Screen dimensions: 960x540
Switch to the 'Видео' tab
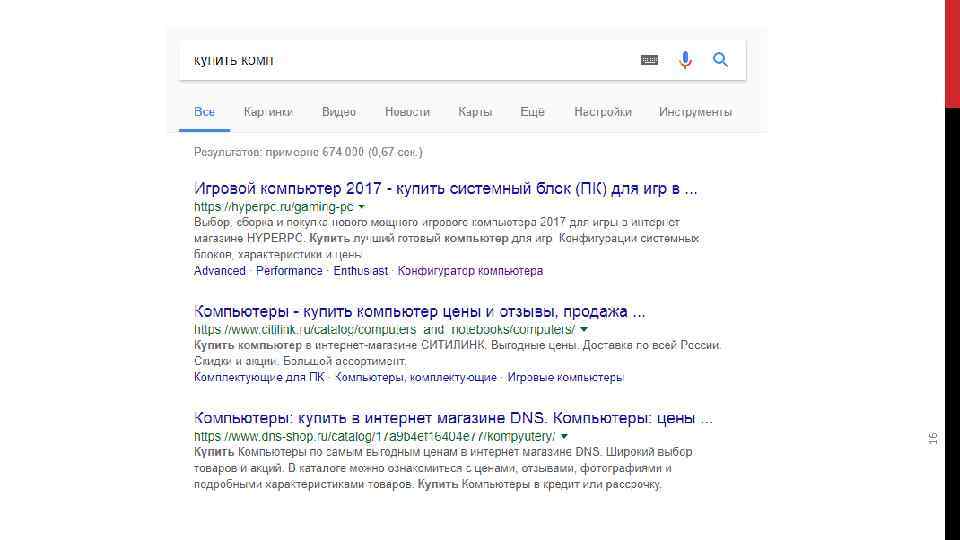(339, 112)
